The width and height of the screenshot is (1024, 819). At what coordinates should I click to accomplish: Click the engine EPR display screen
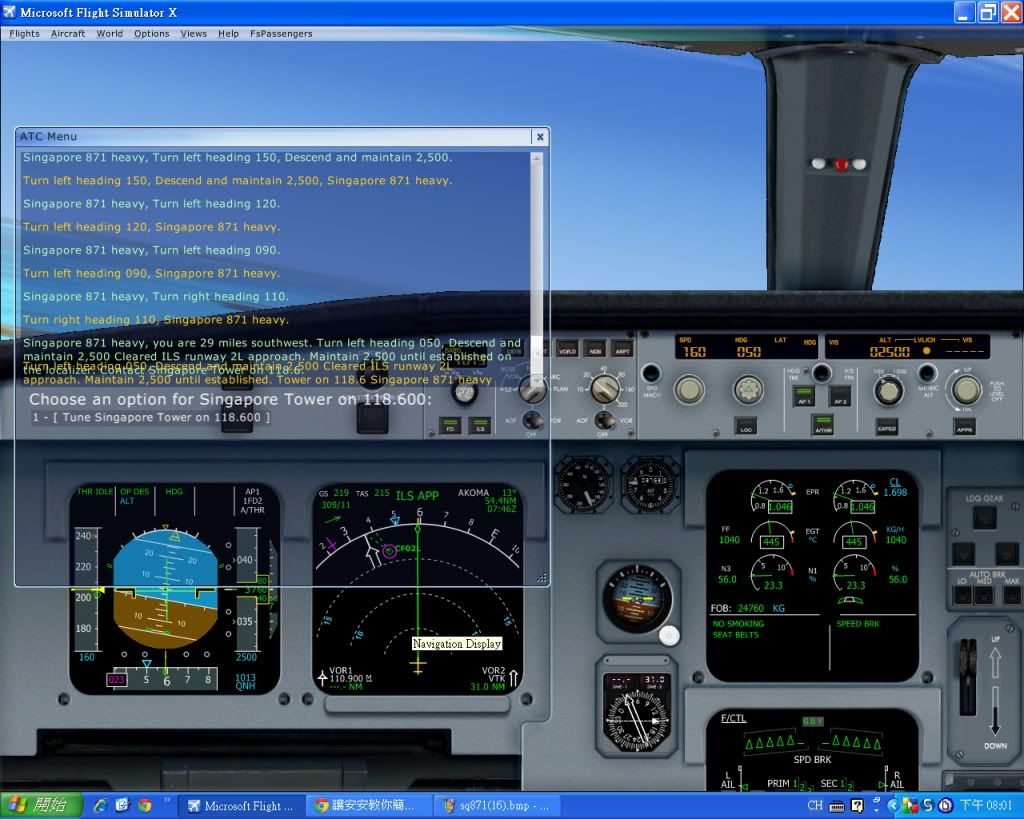click(812, 575)
